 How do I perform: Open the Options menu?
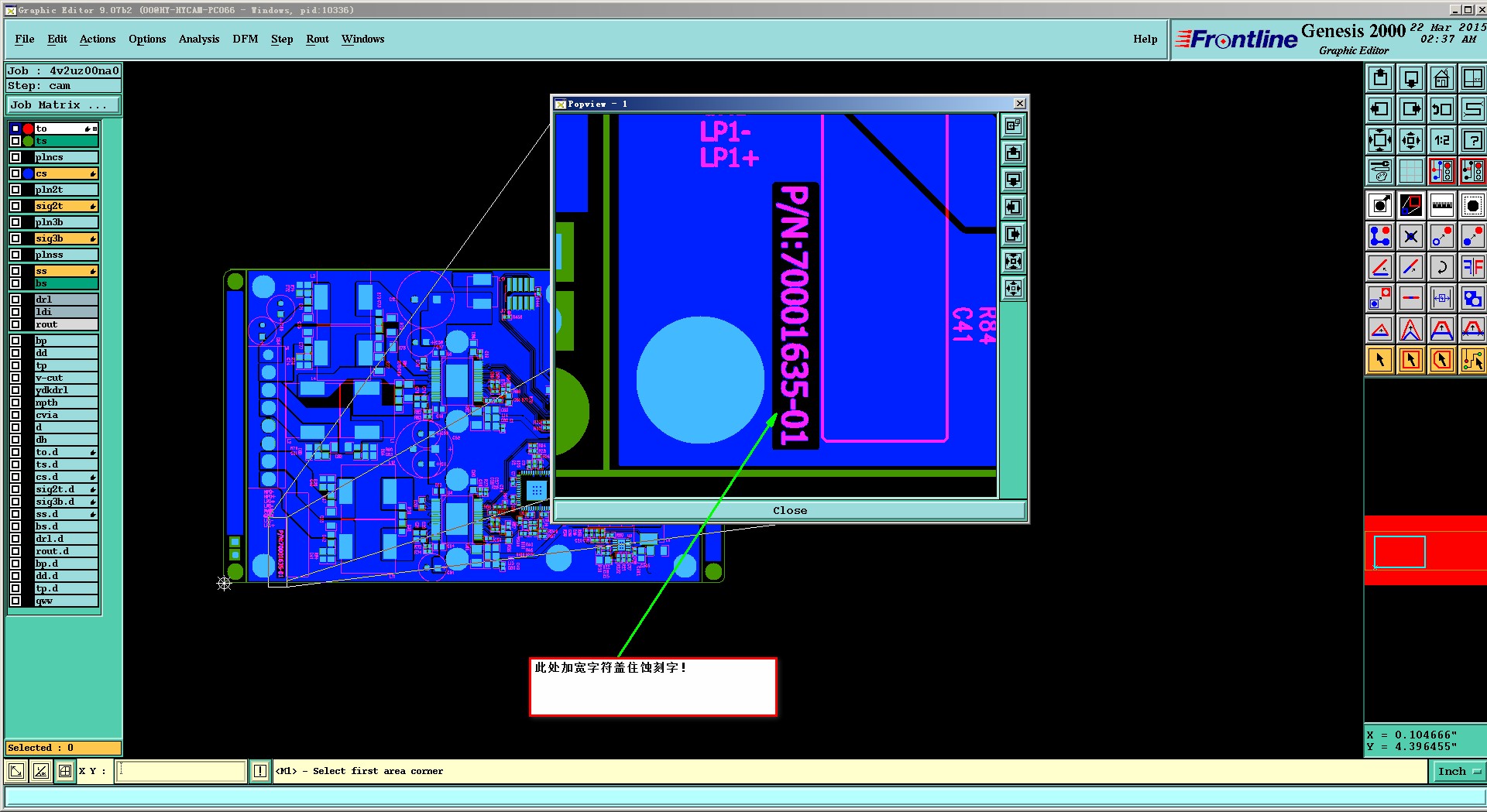pyautogui.click(x=147, y=39)
